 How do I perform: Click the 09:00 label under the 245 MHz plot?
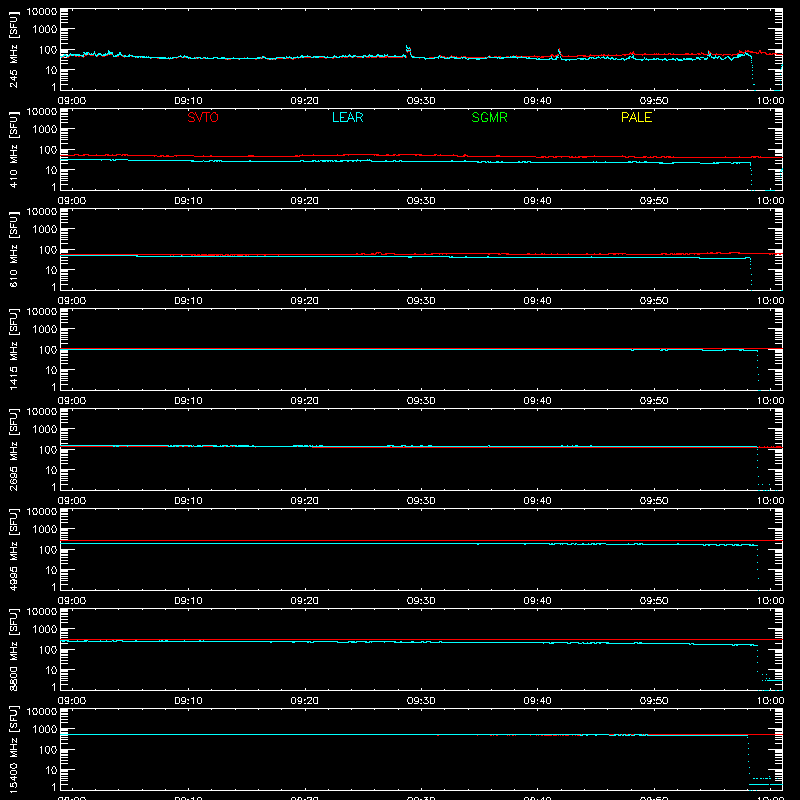(x=71, y=101)
